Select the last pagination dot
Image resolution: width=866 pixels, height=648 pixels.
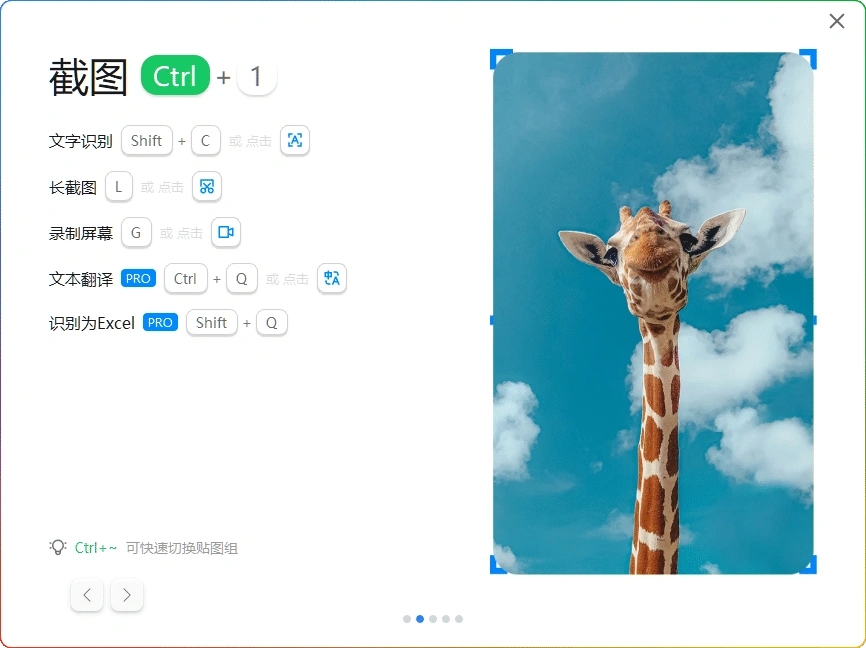[458, 619]
